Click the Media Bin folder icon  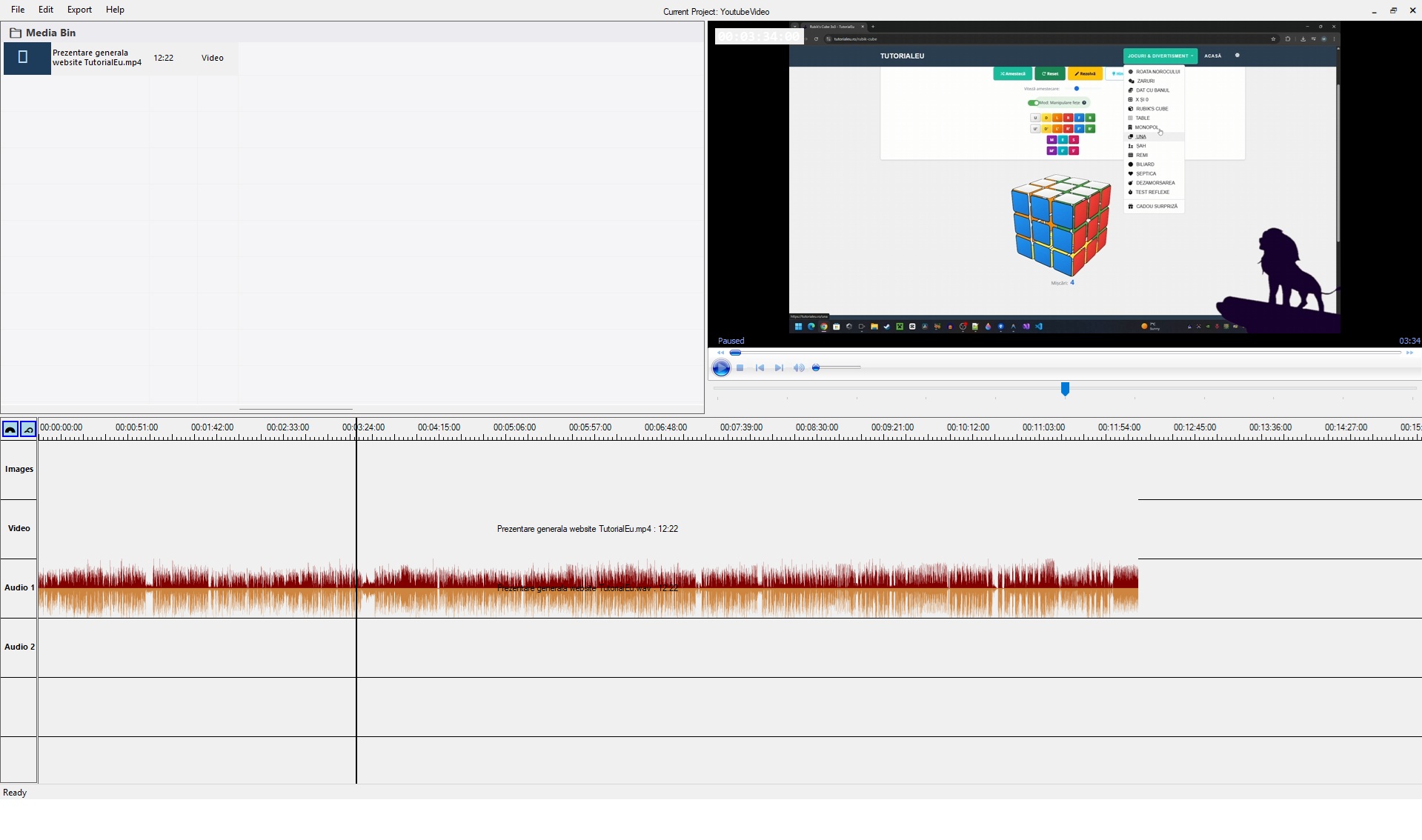click(16, 33)
